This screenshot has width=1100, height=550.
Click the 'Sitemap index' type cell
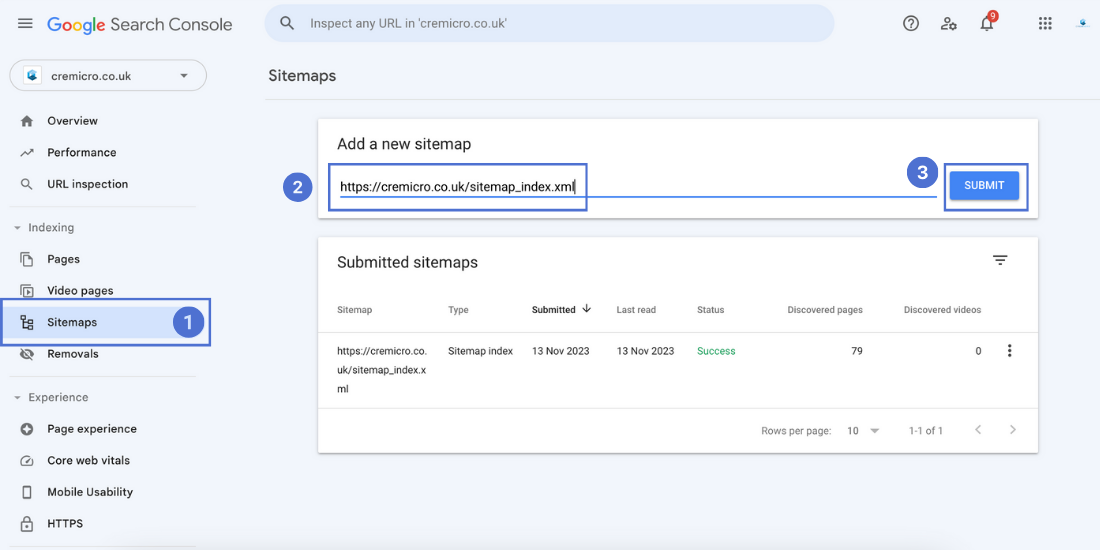(481, 351)
